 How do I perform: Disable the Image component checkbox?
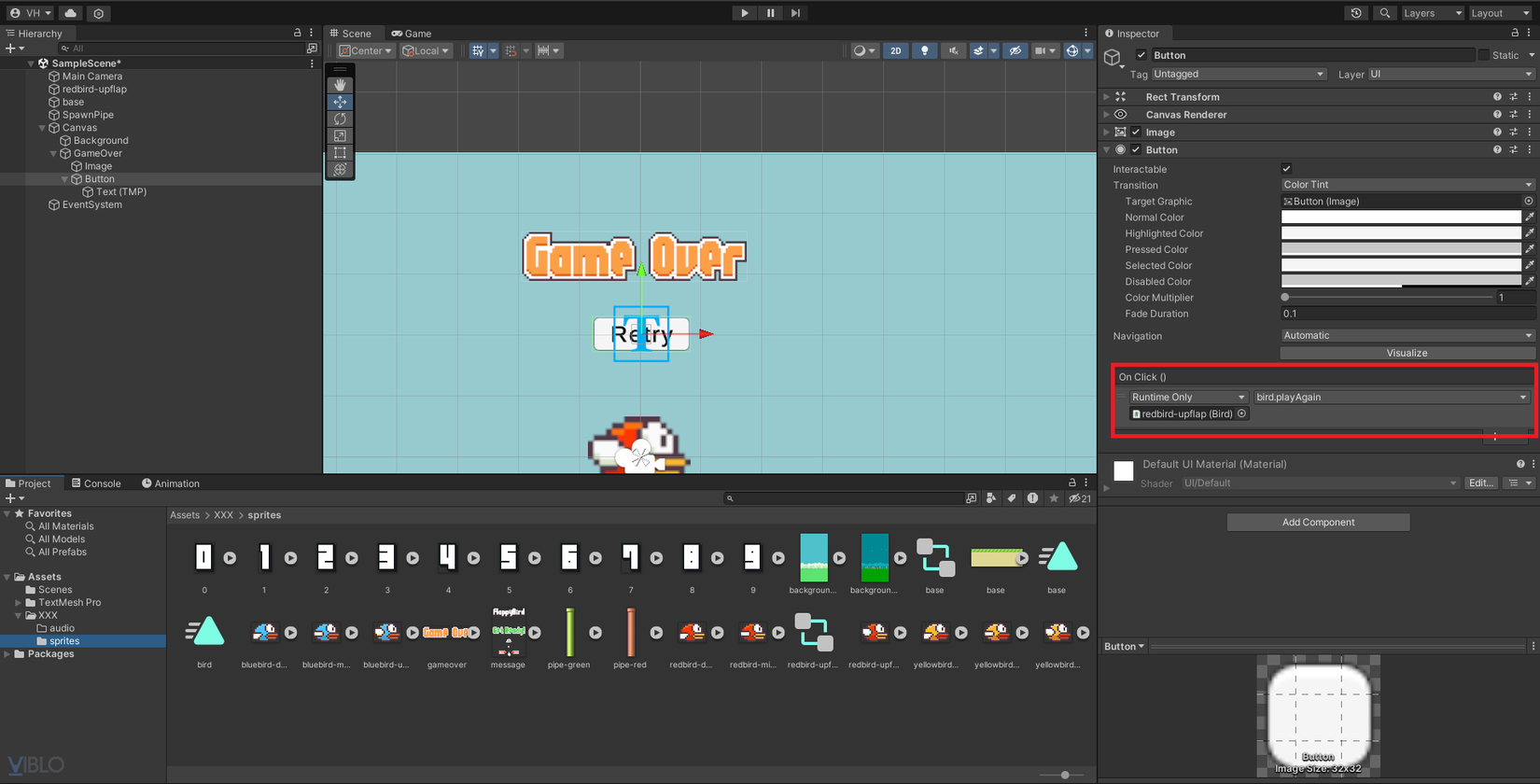(1136, 133)
